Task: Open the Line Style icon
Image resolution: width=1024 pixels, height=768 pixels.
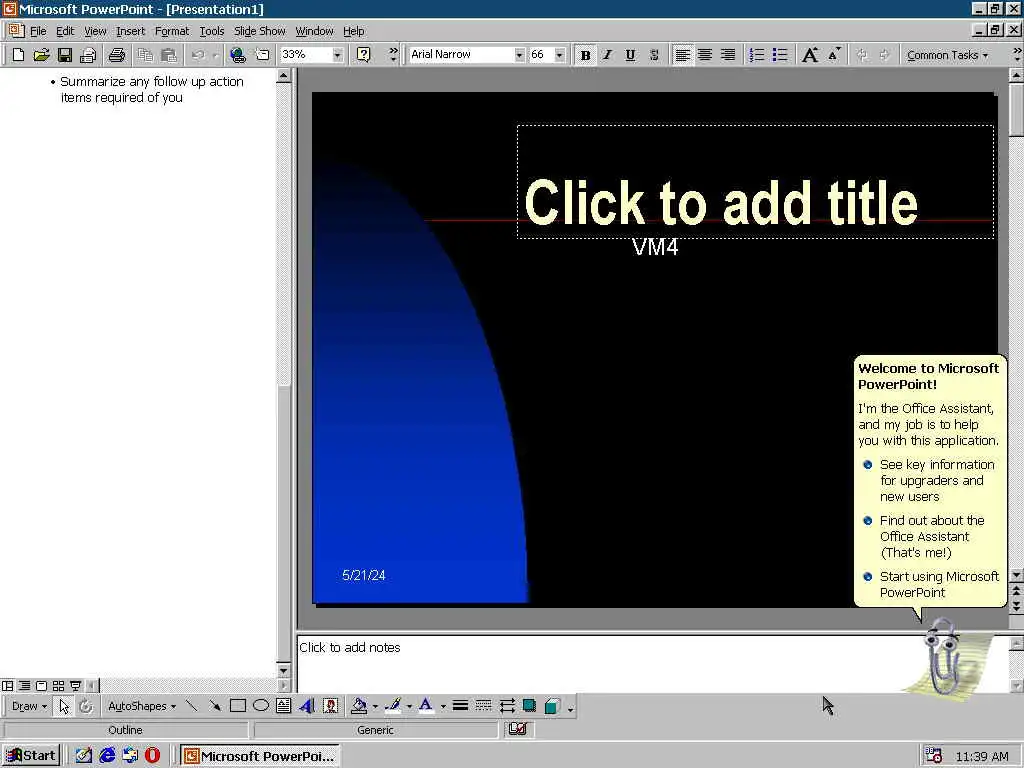Action: (460, 706)
